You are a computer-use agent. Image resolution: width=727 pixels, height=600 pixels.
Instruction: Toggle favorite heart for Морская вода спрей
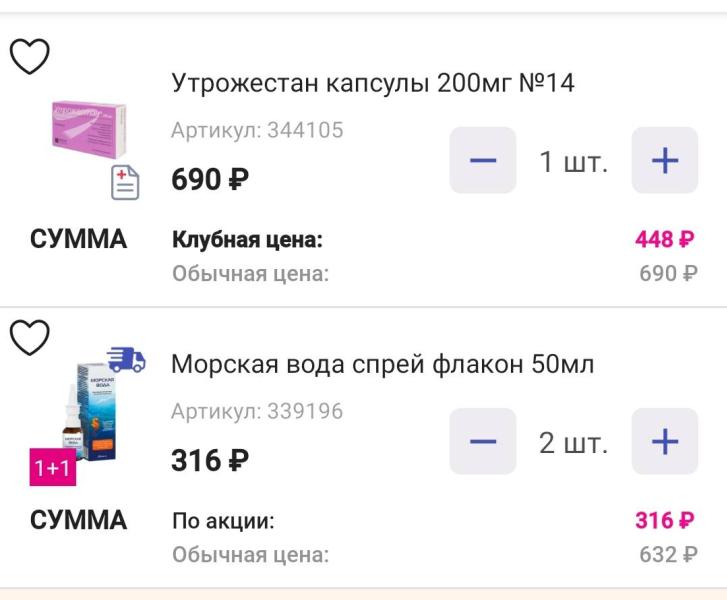[30, 338]
